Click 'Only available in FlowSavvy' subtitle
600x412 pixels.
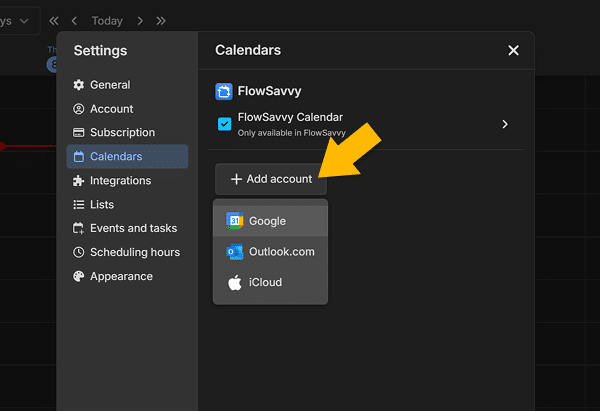pyautogui.click(x=292, y=133)
